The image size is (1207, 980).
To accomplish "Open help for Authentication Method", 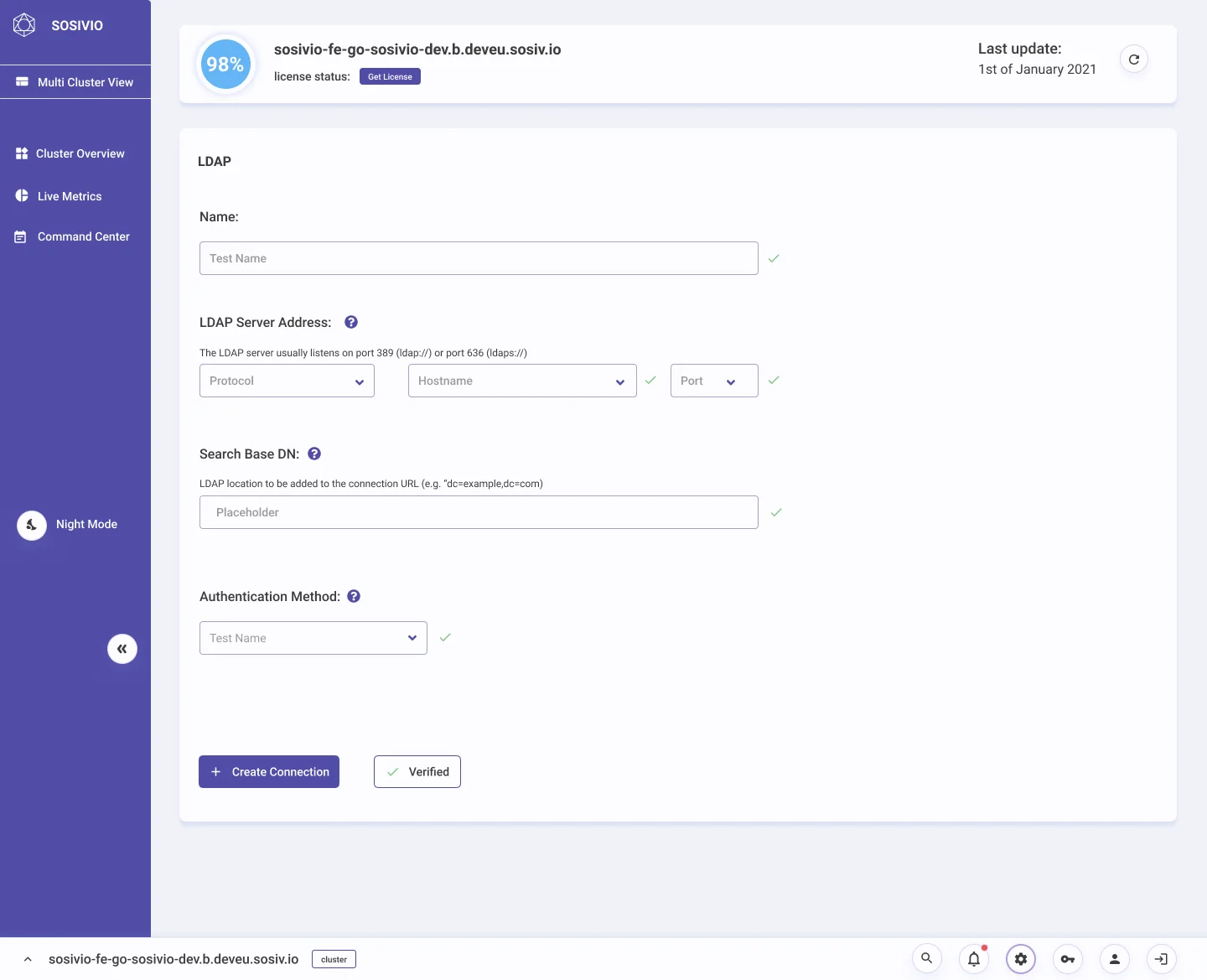I will coord(354,596).
